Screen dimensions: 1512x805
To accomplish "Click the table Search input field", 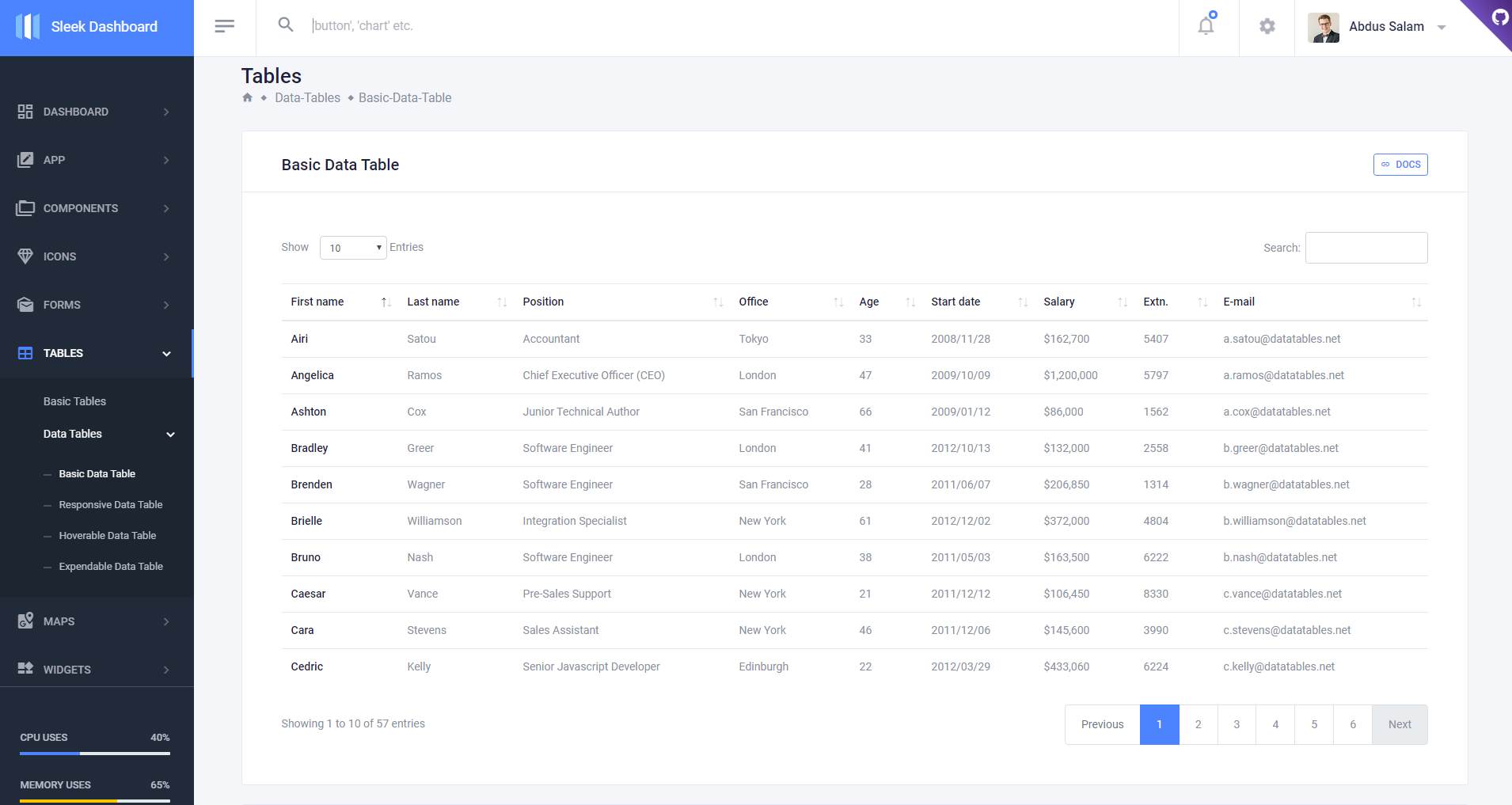I will coord(1366,248).
